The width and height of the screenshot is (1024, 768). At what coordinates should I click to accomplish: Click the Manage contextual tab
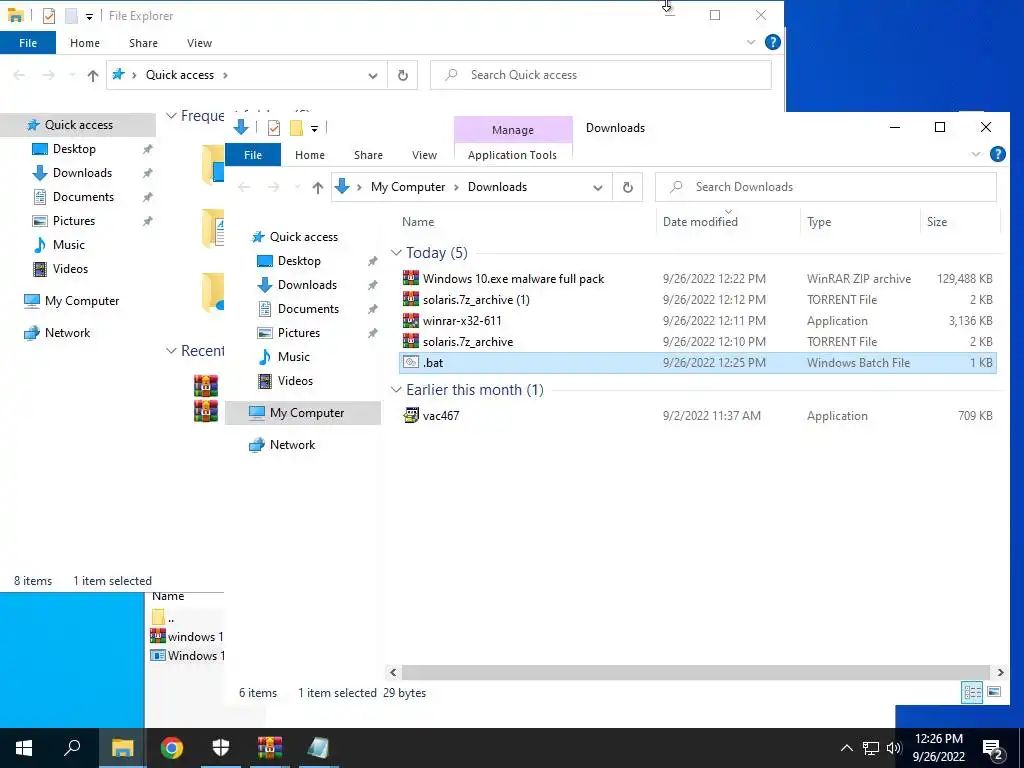(x=513, y=130)
